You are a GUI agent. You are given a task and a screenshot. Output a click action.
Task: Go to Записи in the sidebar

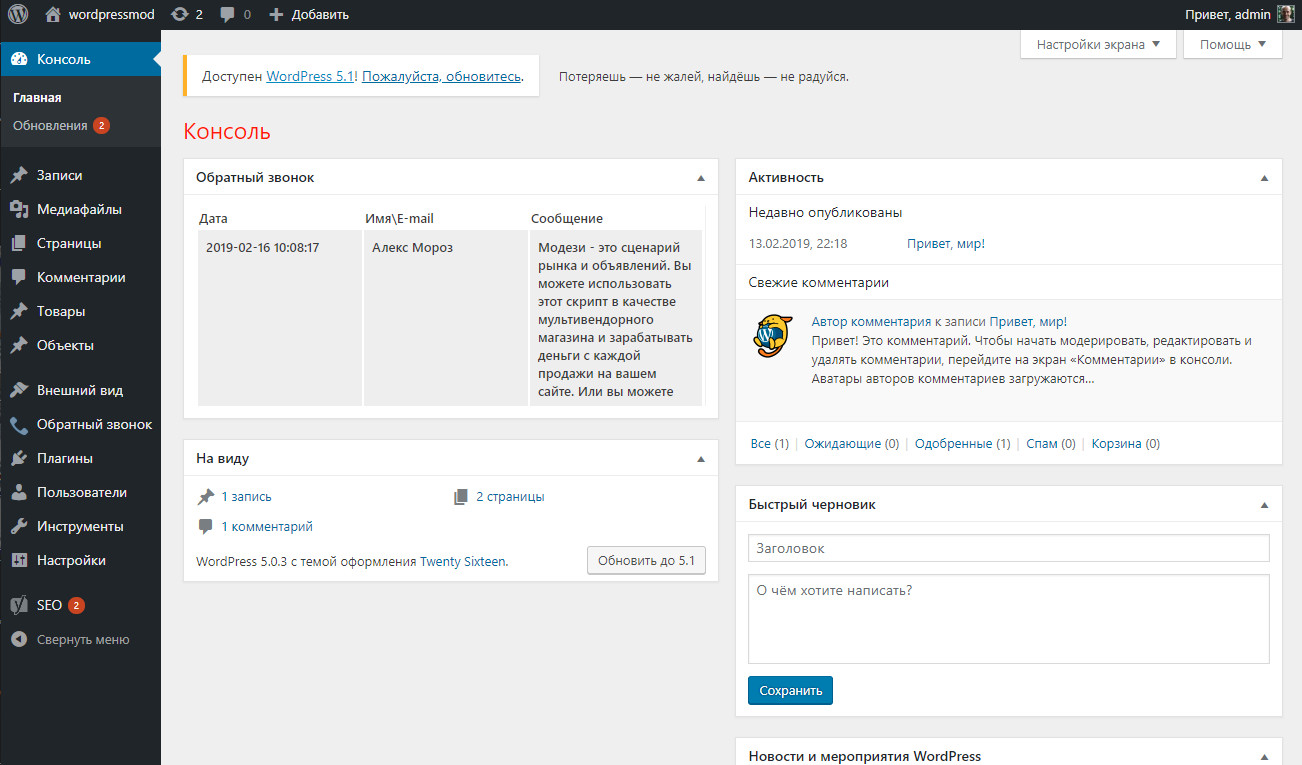59,175
